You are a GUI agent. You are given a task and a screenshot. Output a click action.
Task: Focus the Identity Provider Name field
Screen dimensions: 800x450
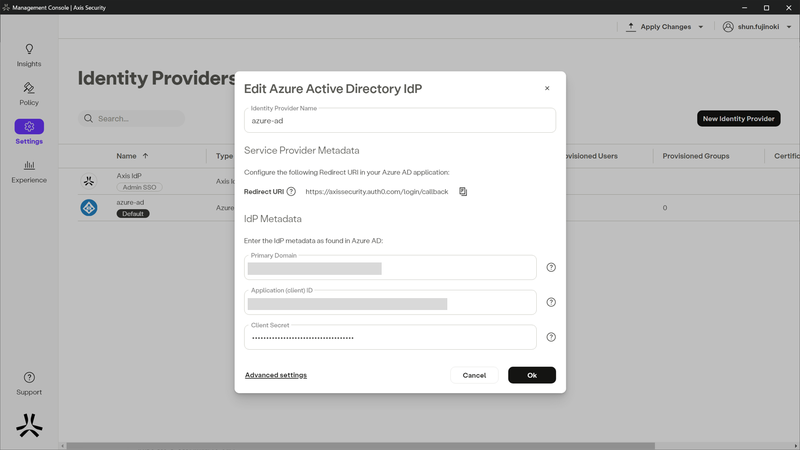pyautogui.click(x=400, y=120)
